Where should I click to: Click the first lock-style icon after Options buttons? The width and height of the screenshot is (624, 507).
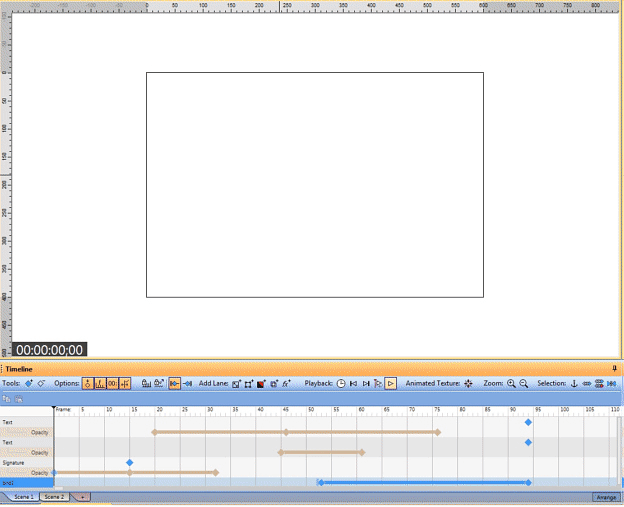146,383
